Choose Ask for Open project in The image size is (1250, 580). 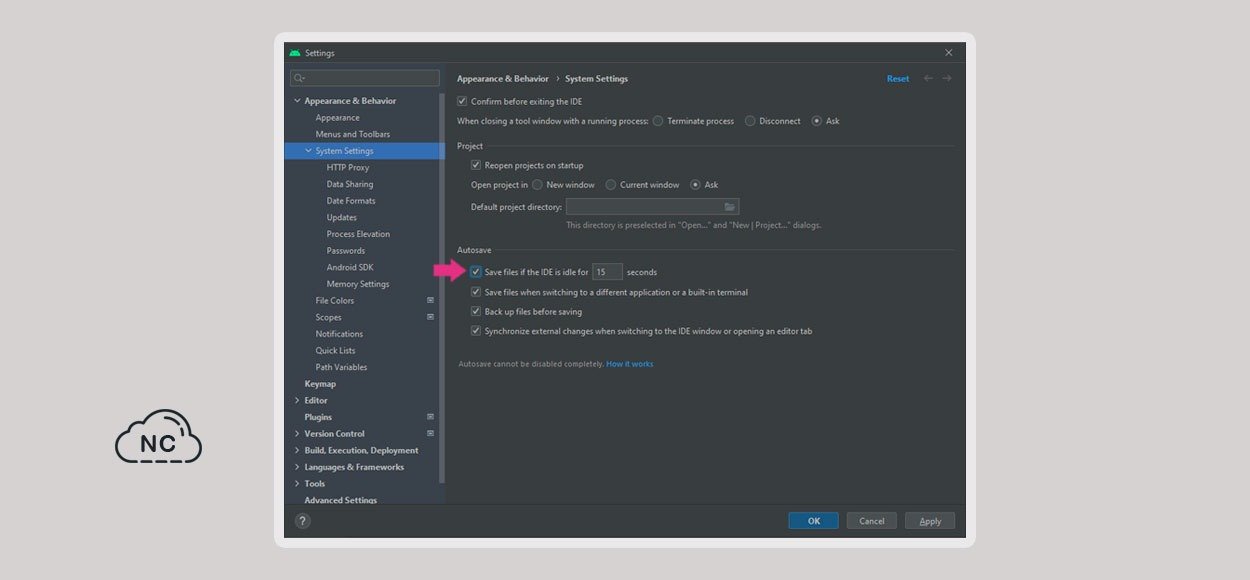point(695,185)
